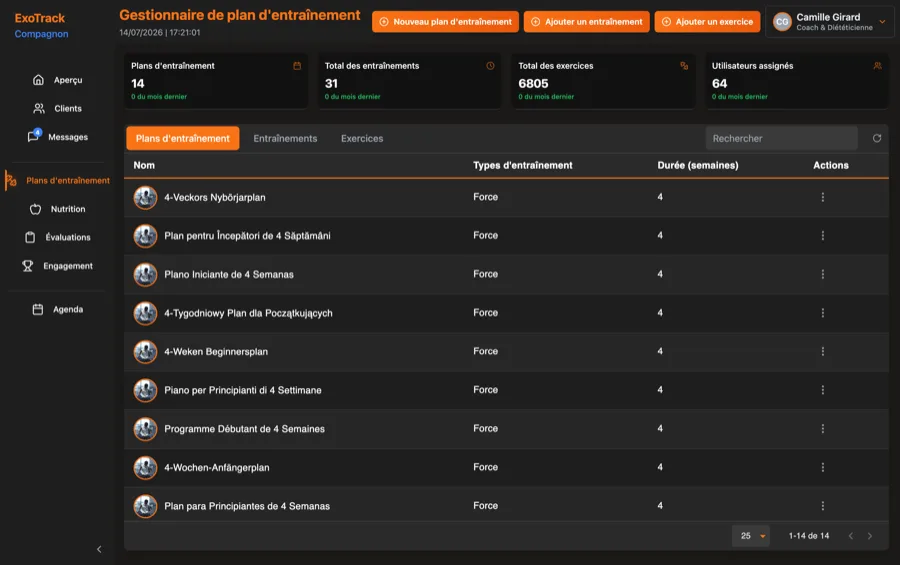Viewport: 900px width, 565px height.
Task: Open the Agenda calendar item
Action: (57, 309)
